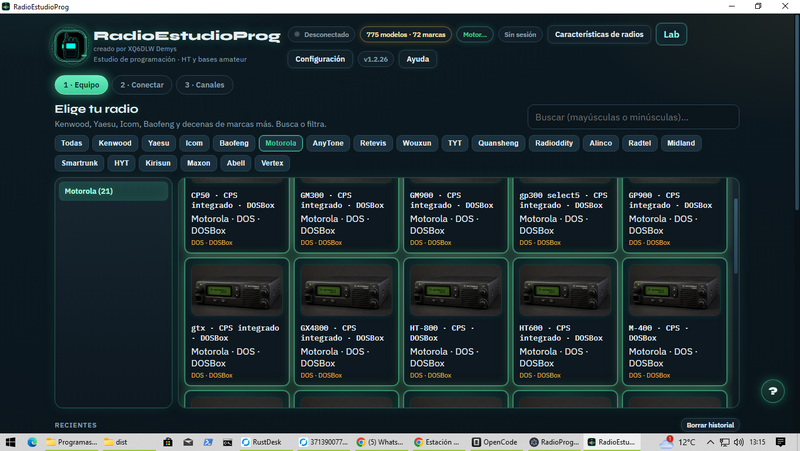The width and height of the screenshot is (800, 451).
Task: Select the HT600 radio image
Action: tap(565, 290)
